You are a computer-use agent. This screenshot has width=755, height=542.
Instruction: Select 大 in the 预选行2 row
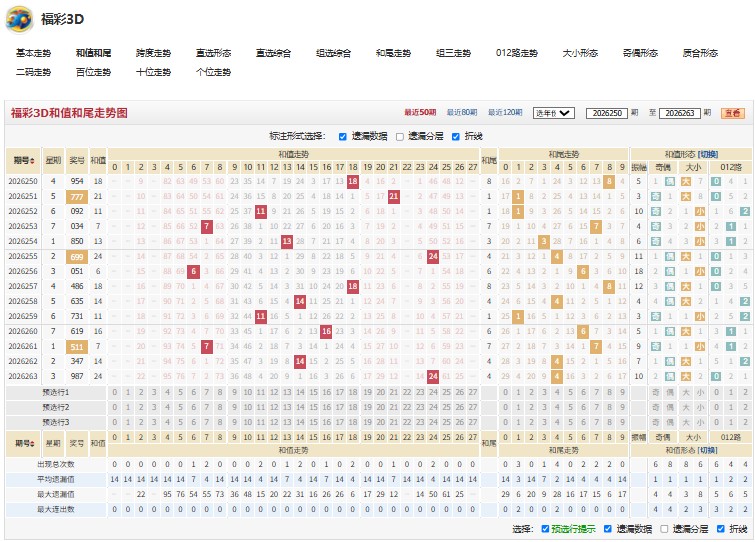tap(686, 408)
